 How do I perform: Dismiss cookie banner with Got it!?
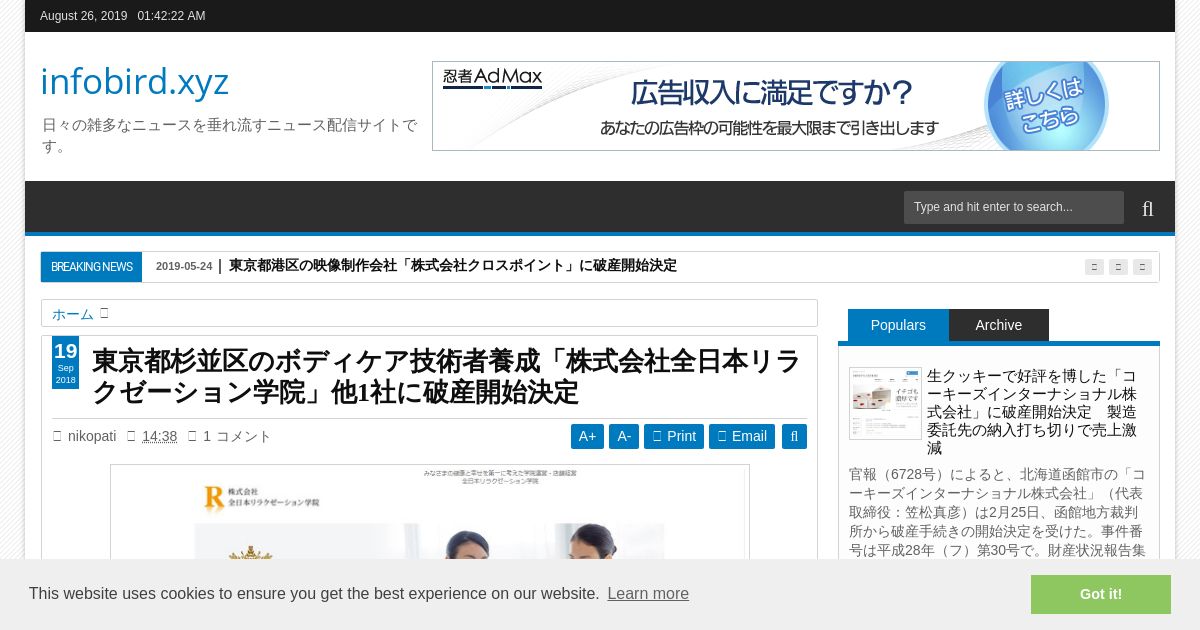click(x=1101, y=594)
